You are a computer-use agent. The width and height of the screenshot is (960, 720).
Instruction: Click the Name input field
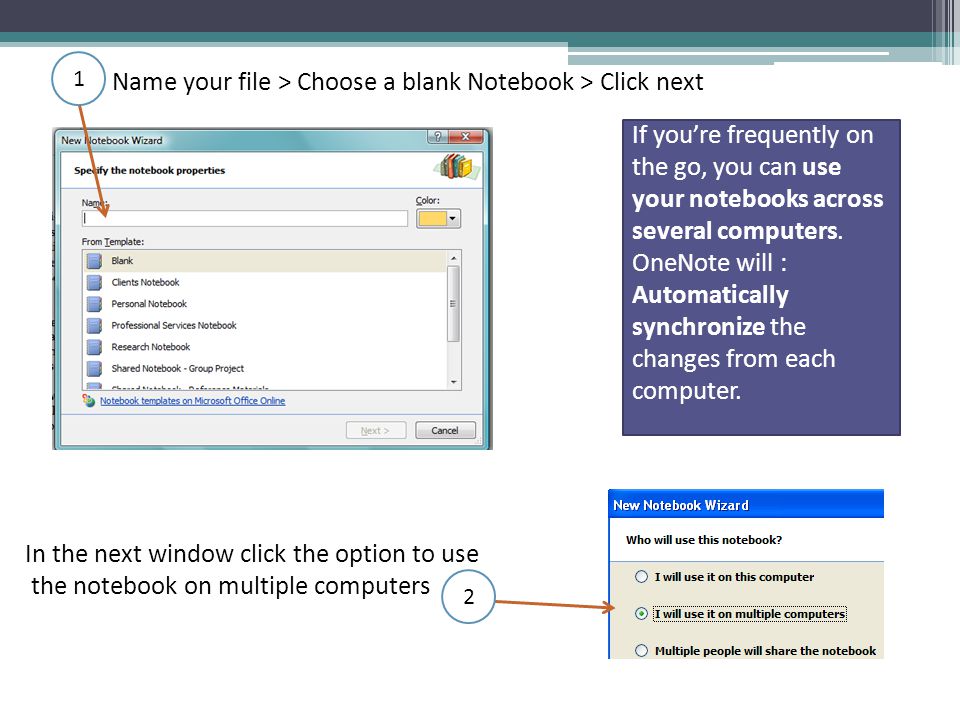(x=244, y=219)
